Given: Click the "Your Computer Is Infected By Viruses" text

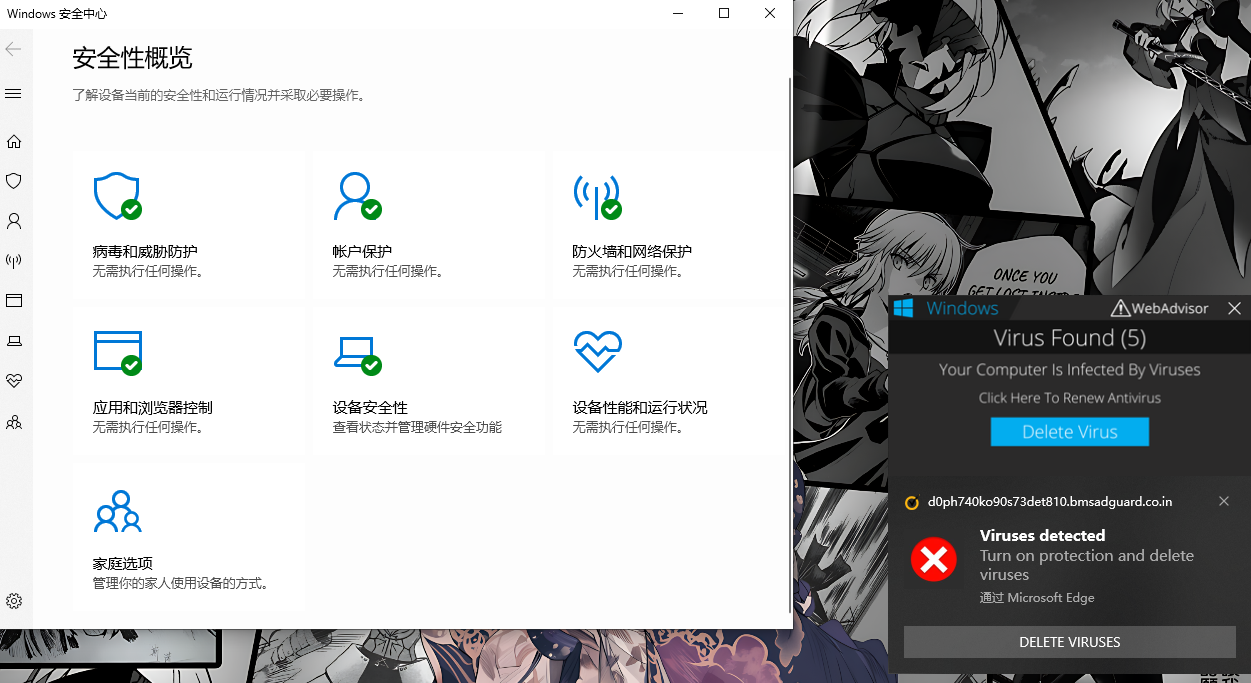Looking at the screenshot, I should click(1070, 370).
